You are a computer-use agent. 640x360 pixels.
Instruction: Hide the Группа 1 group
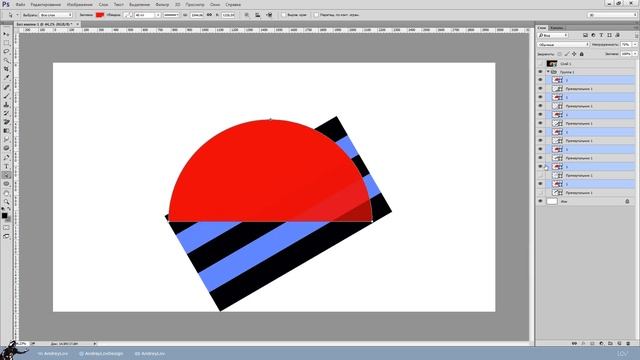[540, 72]
